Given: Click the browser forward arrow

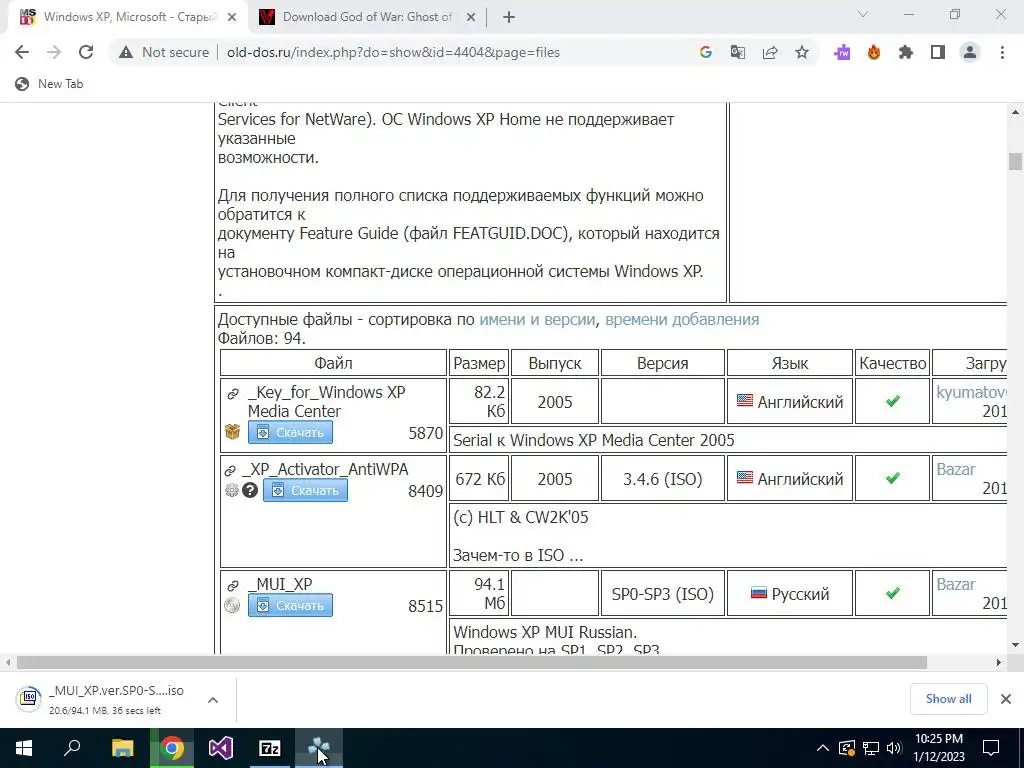Looking at the screenshot, I should tap(54, 52).
